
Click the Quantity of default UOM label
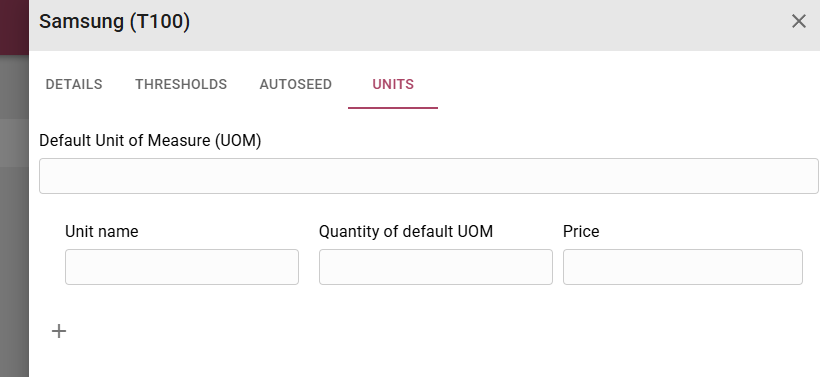tap(406, 231)
